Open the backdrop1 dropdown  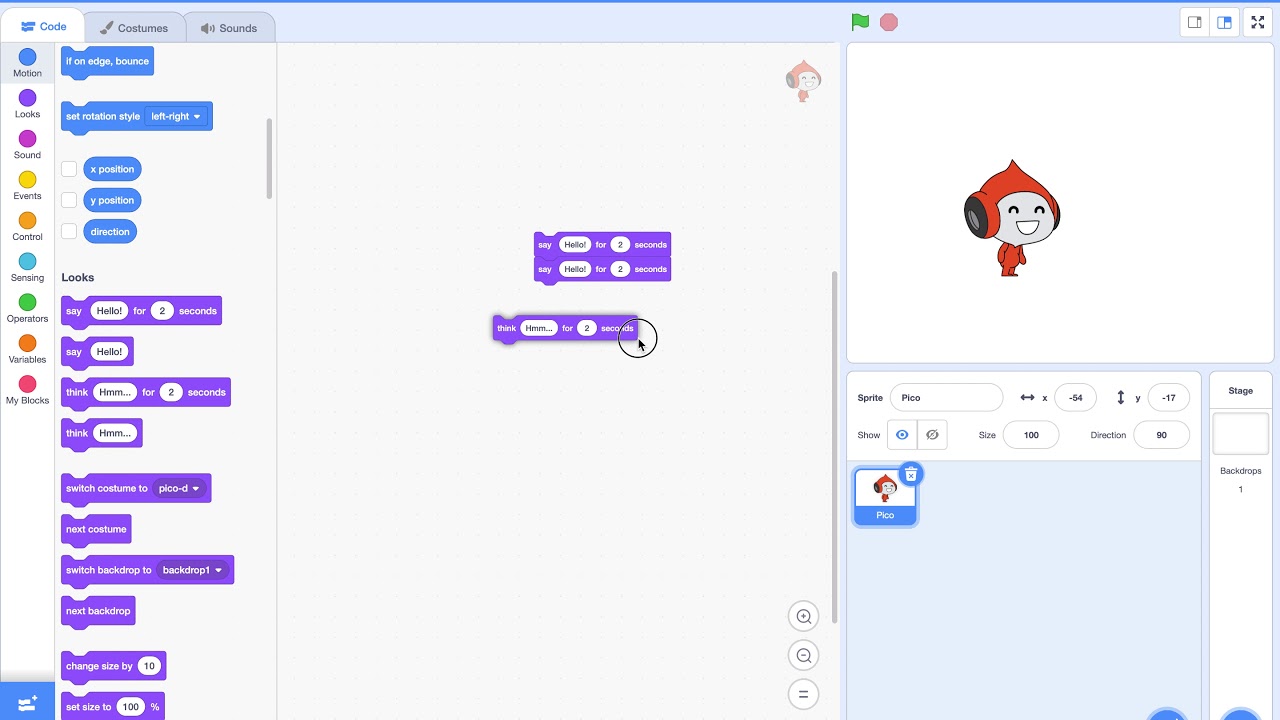194,570
